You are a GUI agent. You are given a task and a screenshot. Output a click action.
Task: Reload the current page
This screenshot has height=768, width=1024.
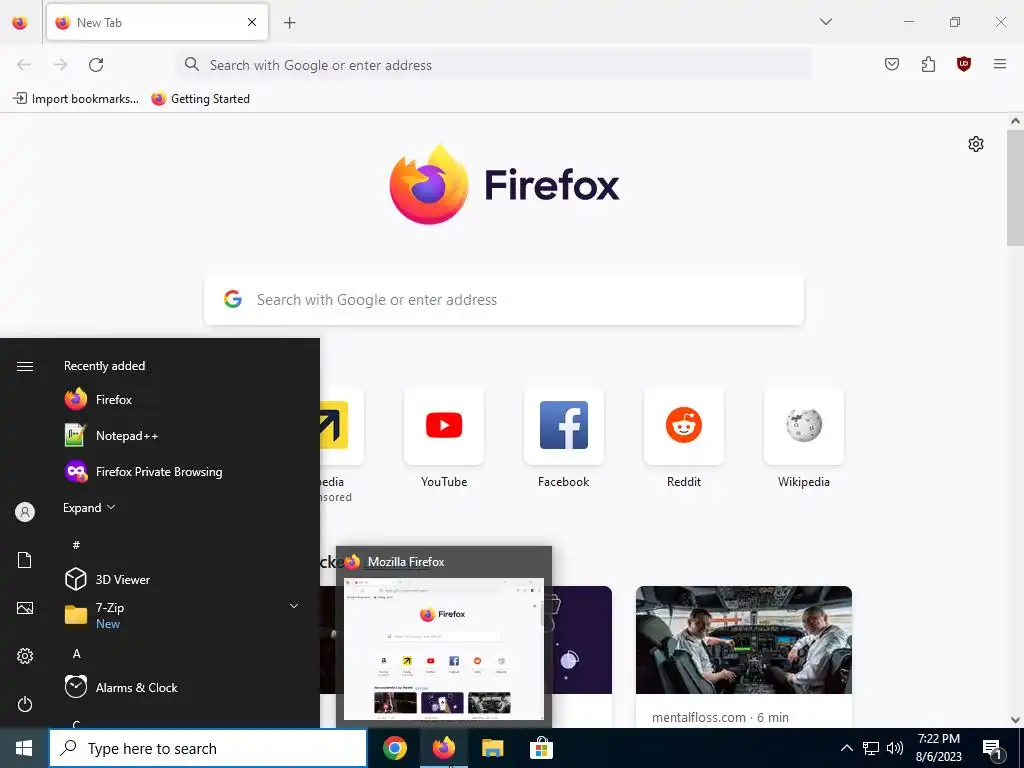(x=96, y=65)
